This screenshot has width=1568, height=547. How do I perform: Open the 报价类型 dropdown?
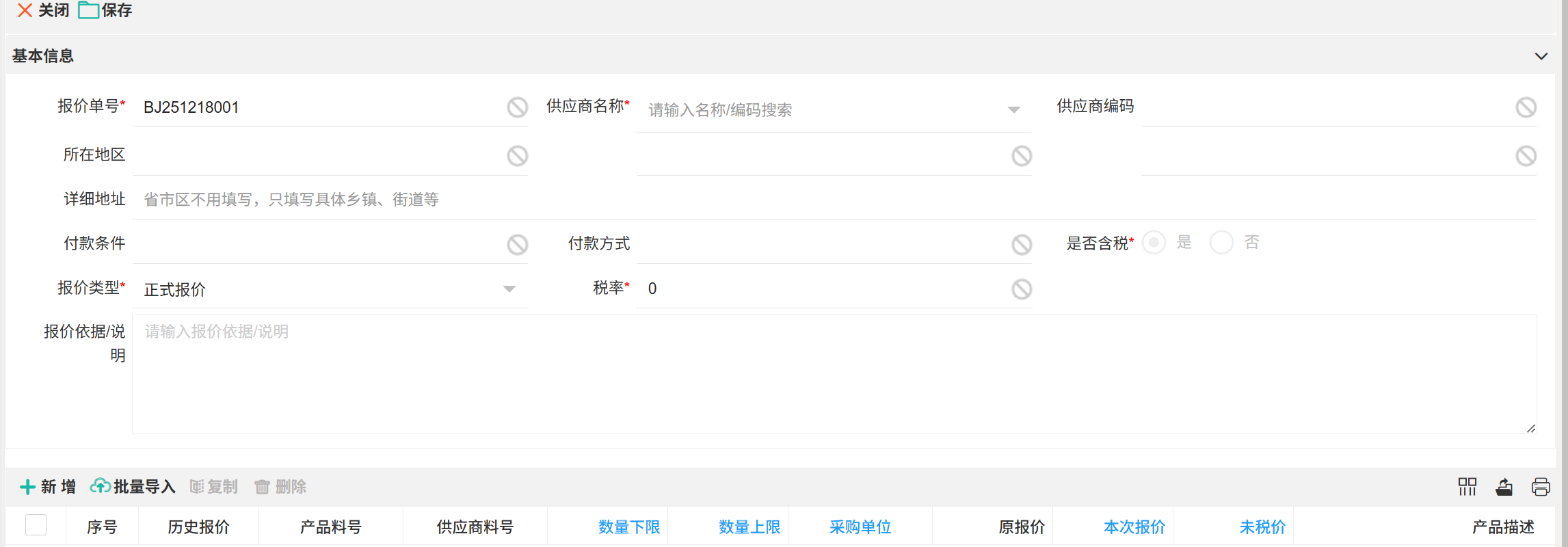tap(509, 289)
